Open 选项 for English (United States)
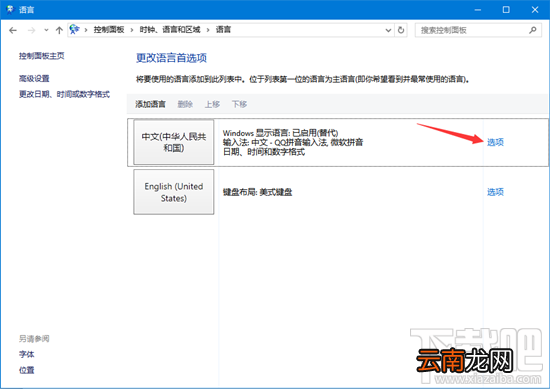This screenshot has height=389, width=550. pyautogui.click(x=495, y=192)
